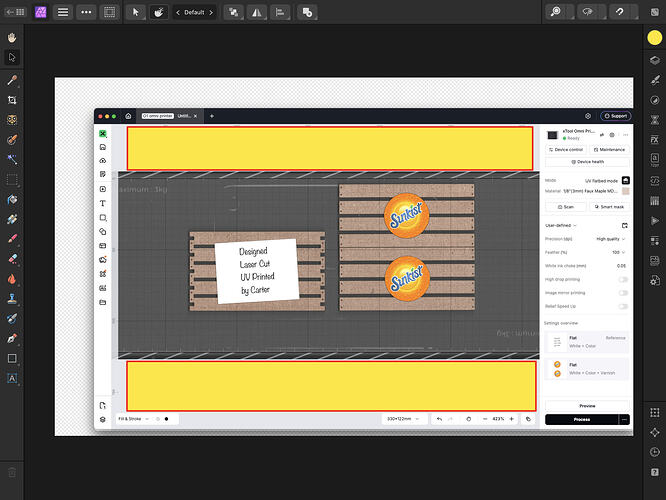The image size is (666, 500).
Task: Go to next preset right of Default
Action: pyautogui.click(x=211, y=12)
